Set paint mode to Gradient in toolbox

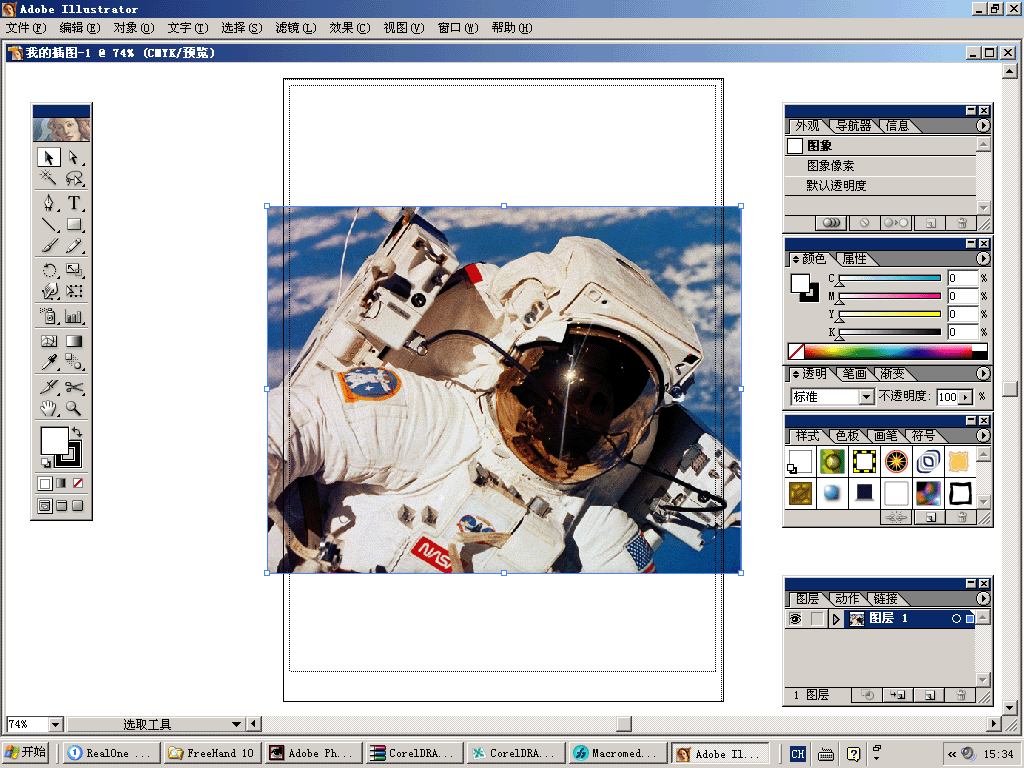(x=61, y=483)
